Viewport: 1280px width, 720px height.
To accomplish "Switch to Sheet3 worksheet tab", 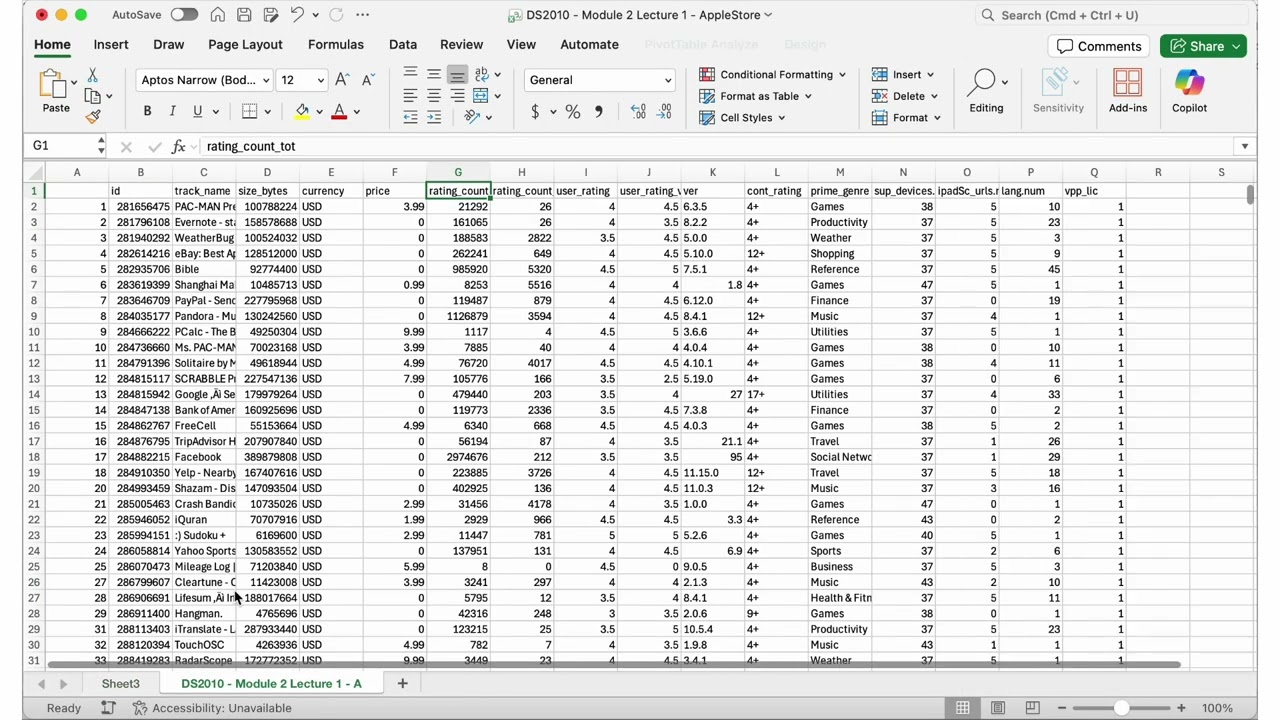I will click(120, 684).
